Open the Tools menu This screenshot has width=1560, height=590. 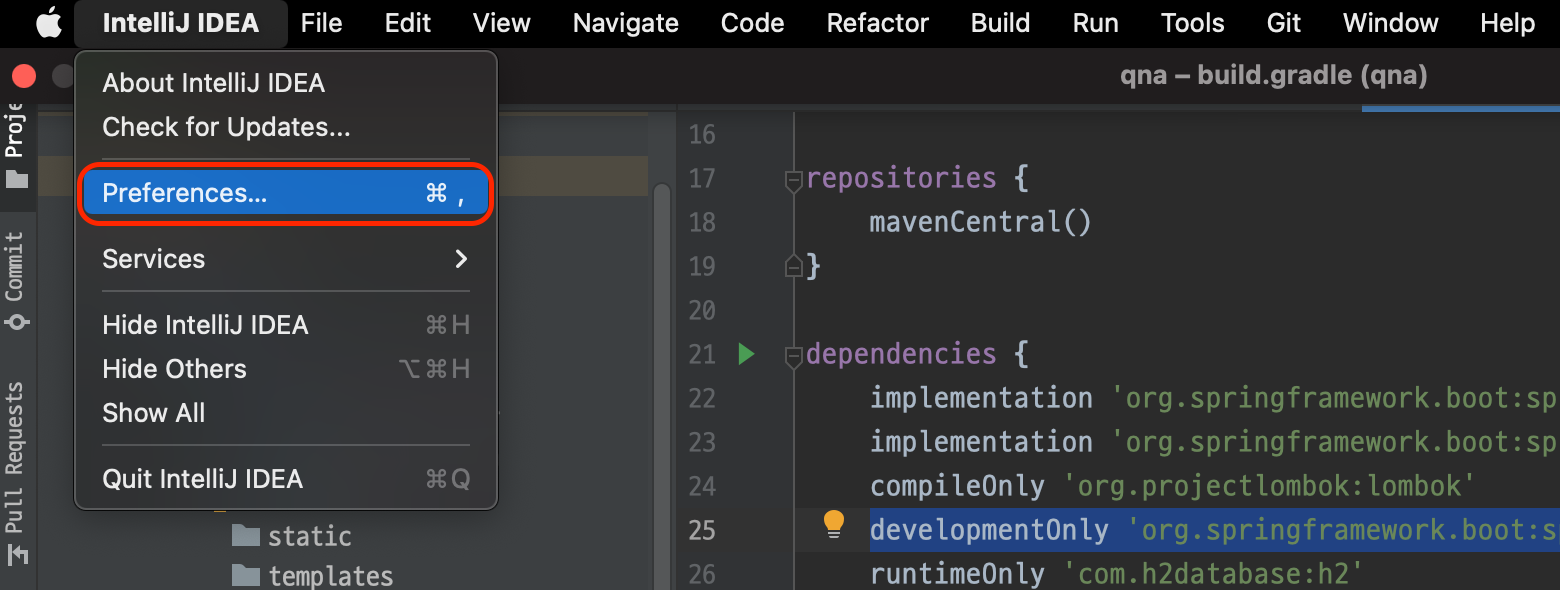[x=1192, y=23]
